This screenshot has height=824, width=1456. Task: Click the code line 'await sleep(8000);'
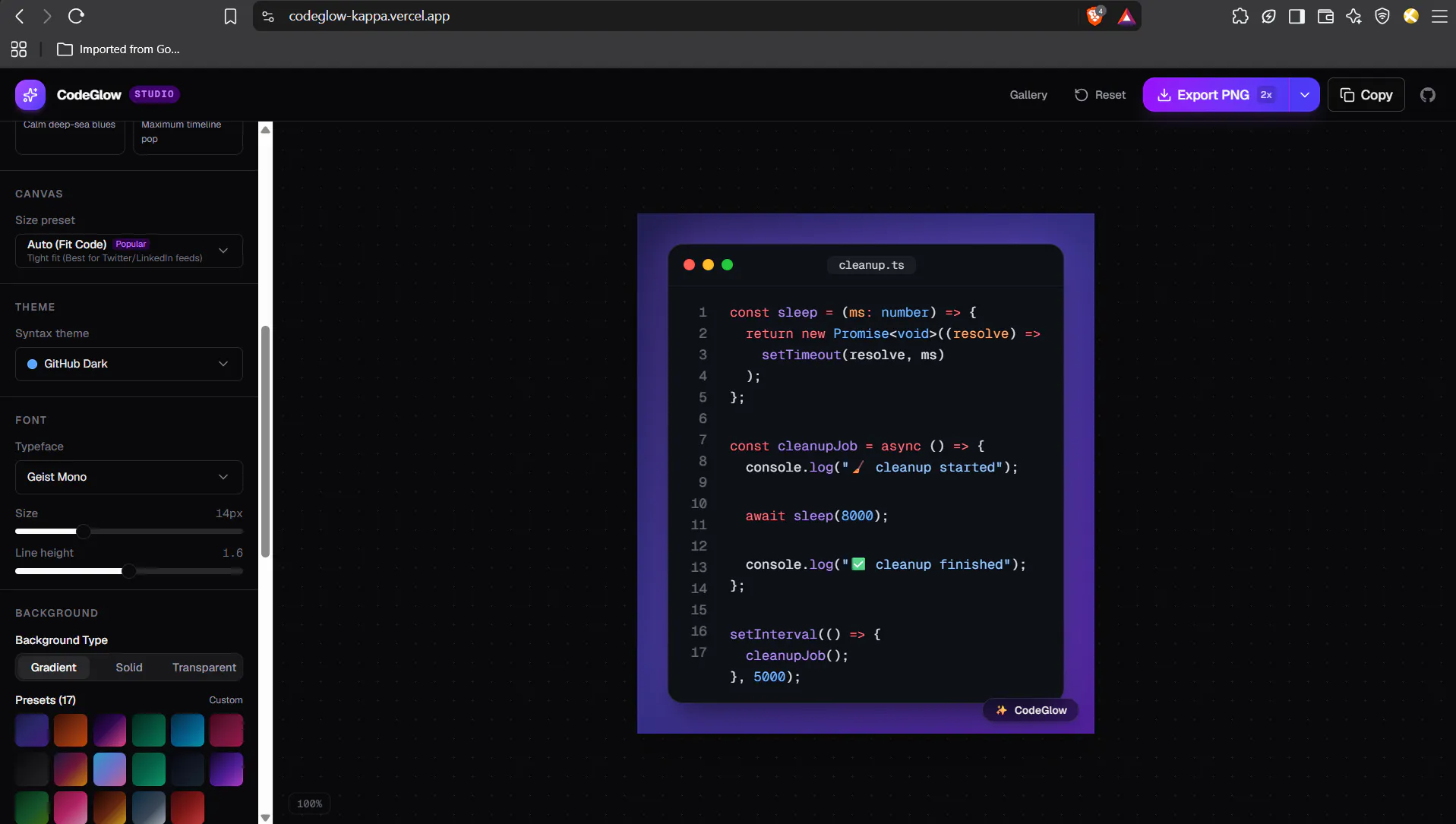click(816, 516)
